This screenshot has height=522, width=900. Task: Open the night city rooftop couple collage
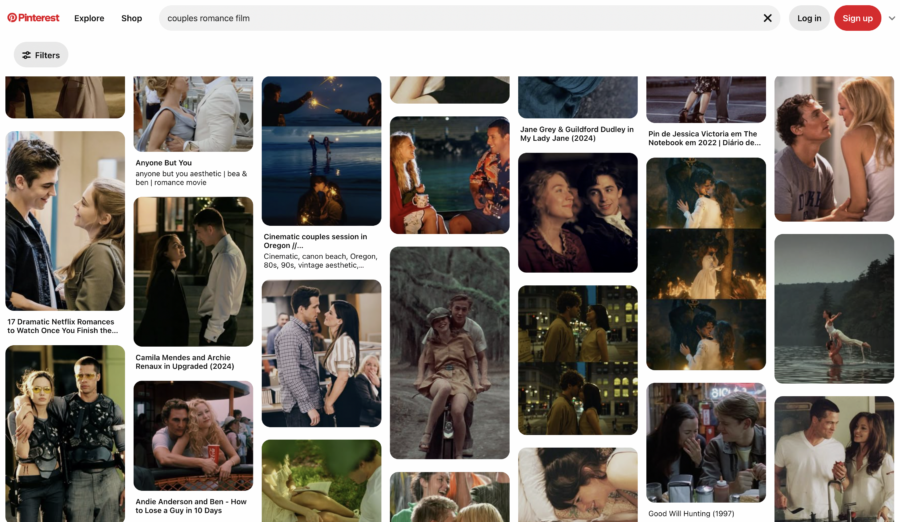coord(577,360)
